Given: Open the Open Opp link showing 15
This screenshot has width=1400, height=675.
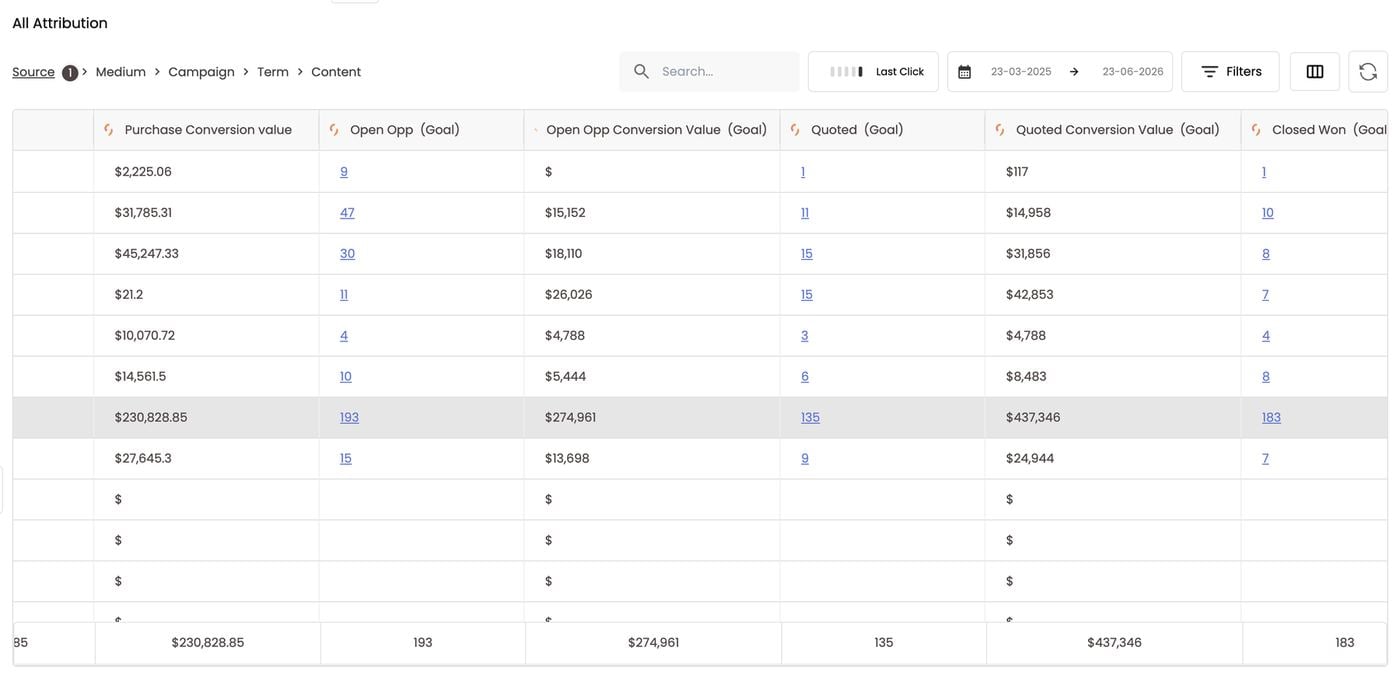Looking at the screenshot, I should [345, 459].
